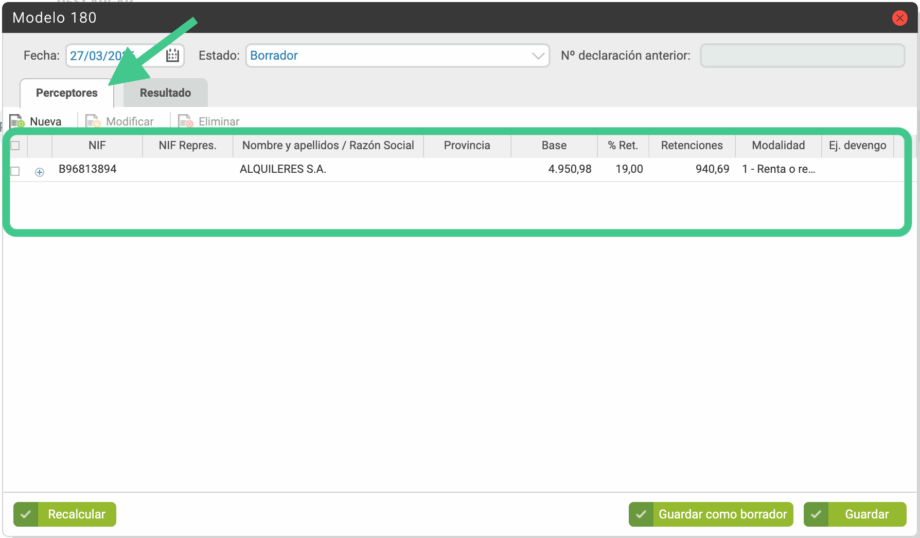Switch to the Resultado tab
920x538 pixels.
point(165,93)
